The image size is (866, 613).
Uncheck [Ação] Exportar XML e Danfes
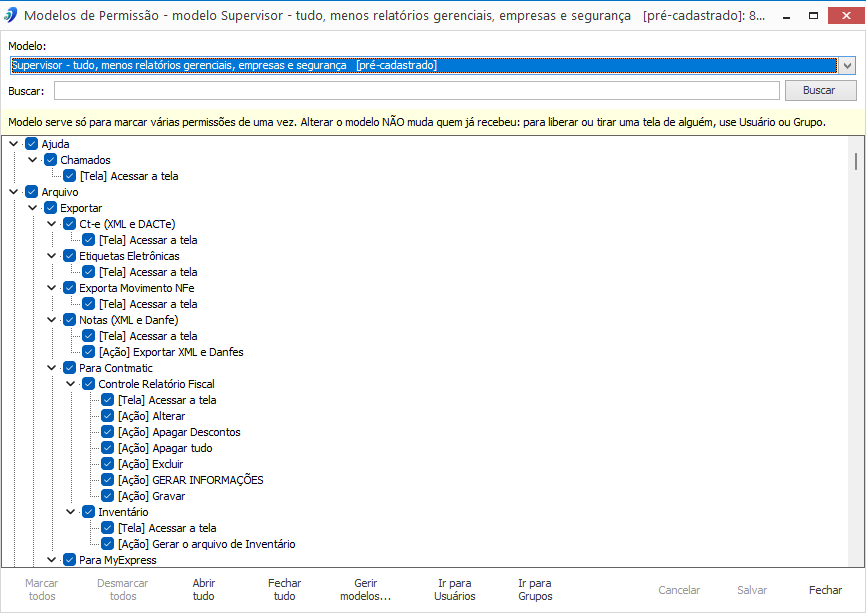pos(88,352)
